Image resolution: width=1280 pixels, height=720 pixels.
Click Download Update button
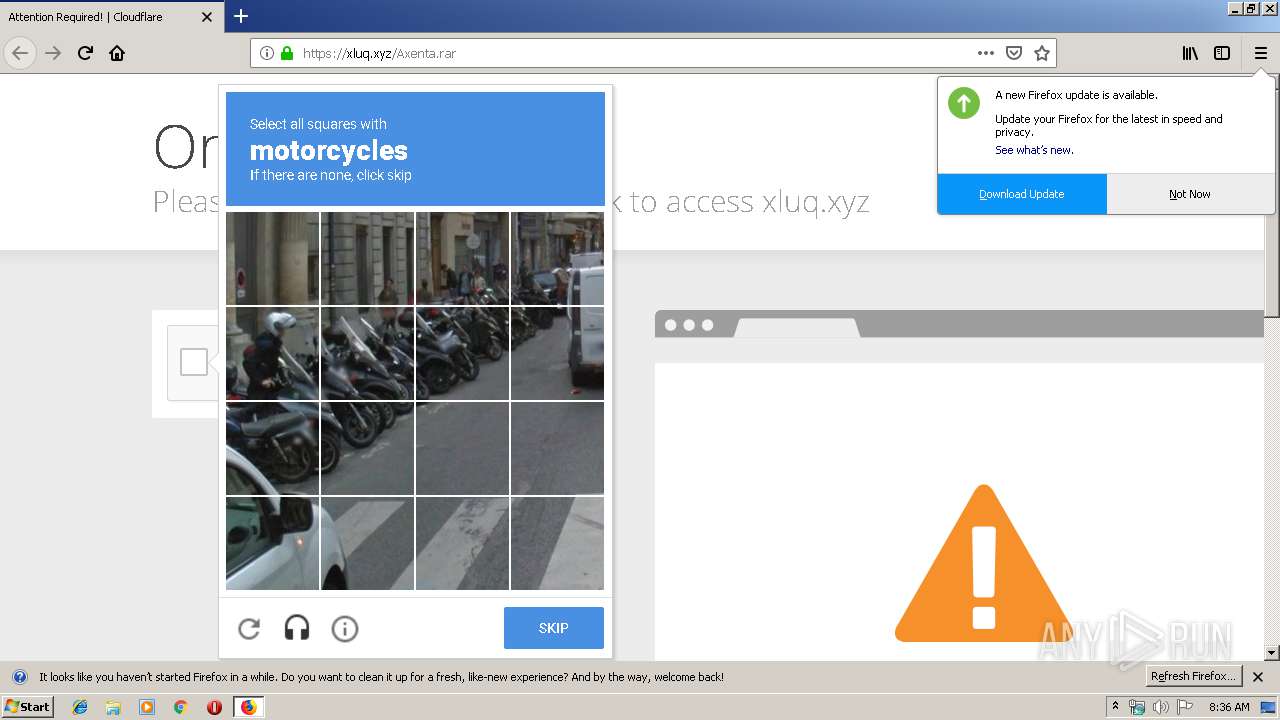pyautogui.click(x=1022, y=194)
